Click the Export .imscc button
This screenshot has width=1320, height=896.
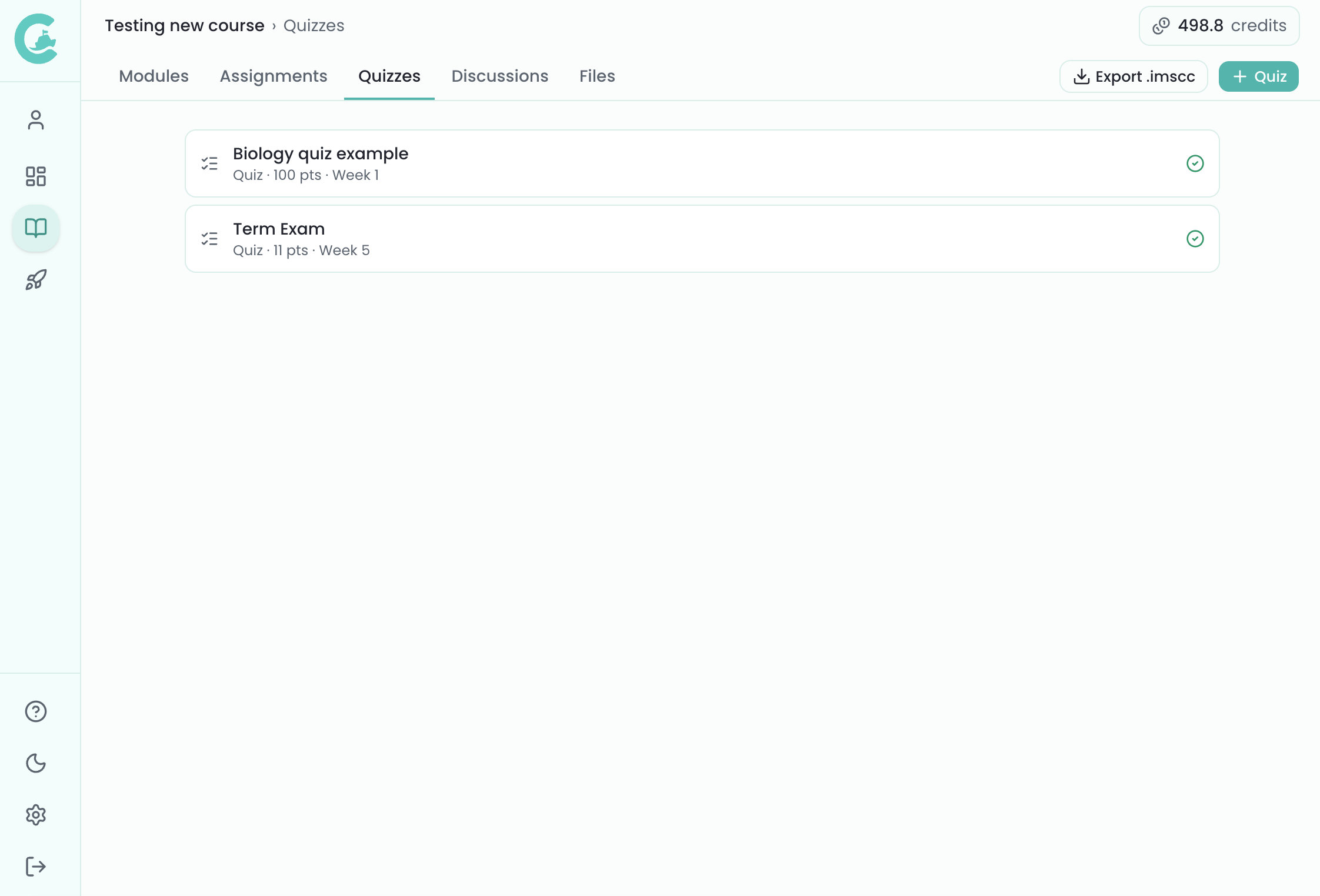[x=1134, y=76]
